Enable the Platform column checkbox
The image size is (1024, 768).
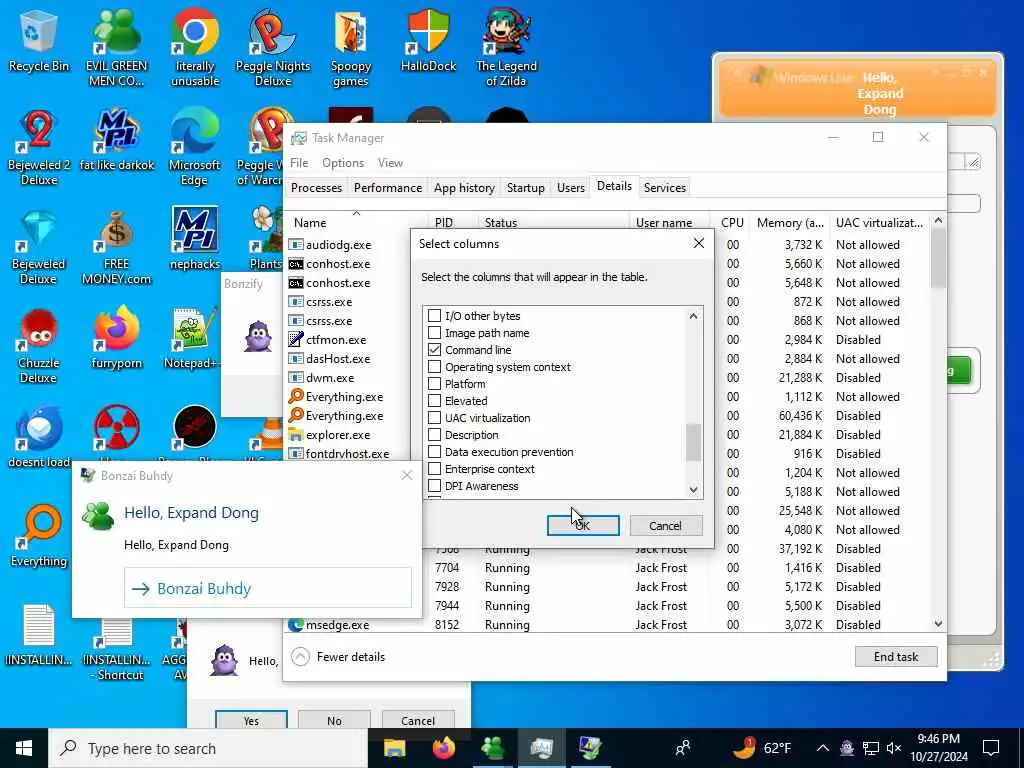click(x=434, y=383)
